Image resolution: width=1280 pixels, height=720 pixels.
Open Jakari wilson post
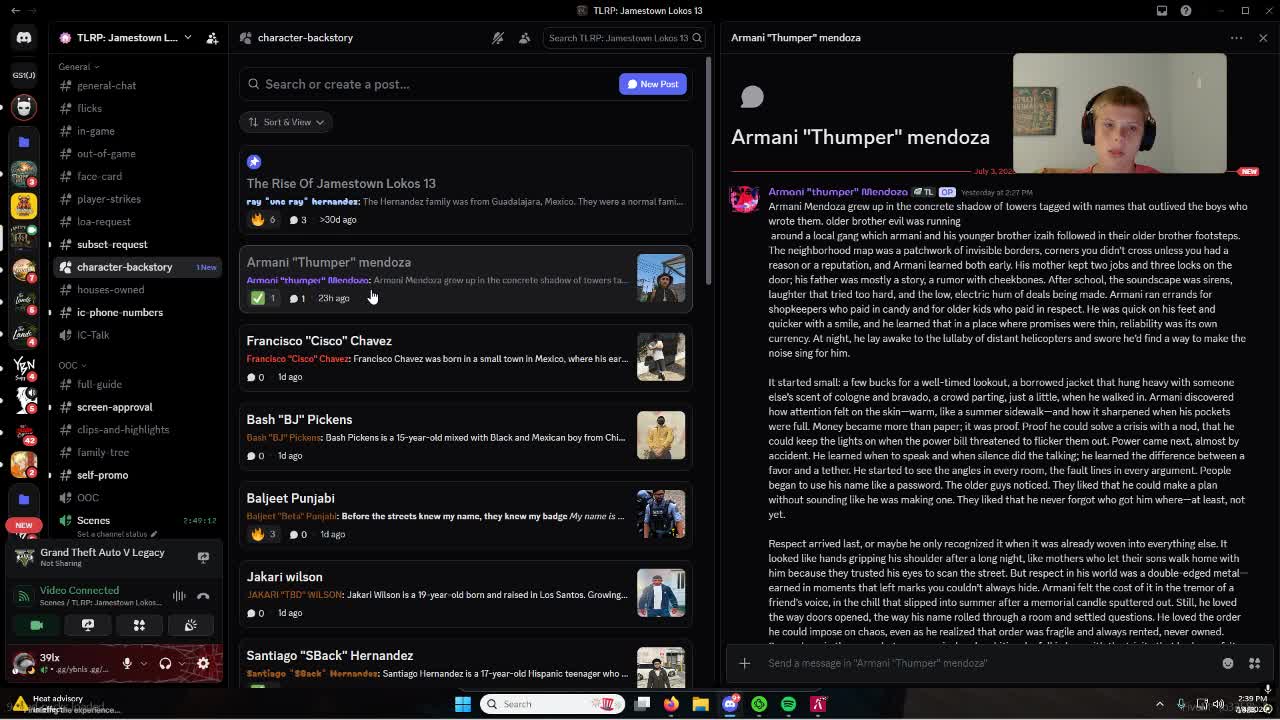465,593
